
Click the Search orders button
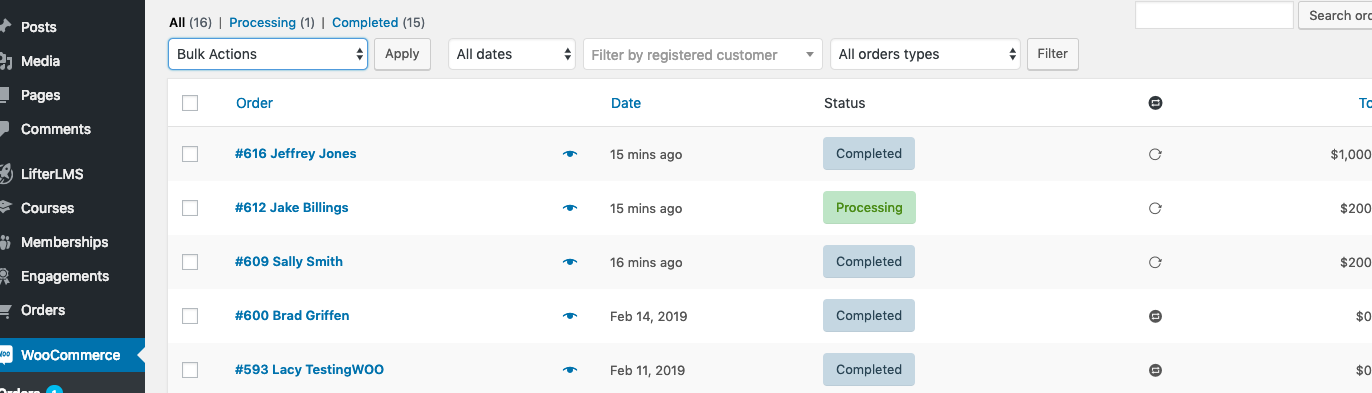point(1335,15)
